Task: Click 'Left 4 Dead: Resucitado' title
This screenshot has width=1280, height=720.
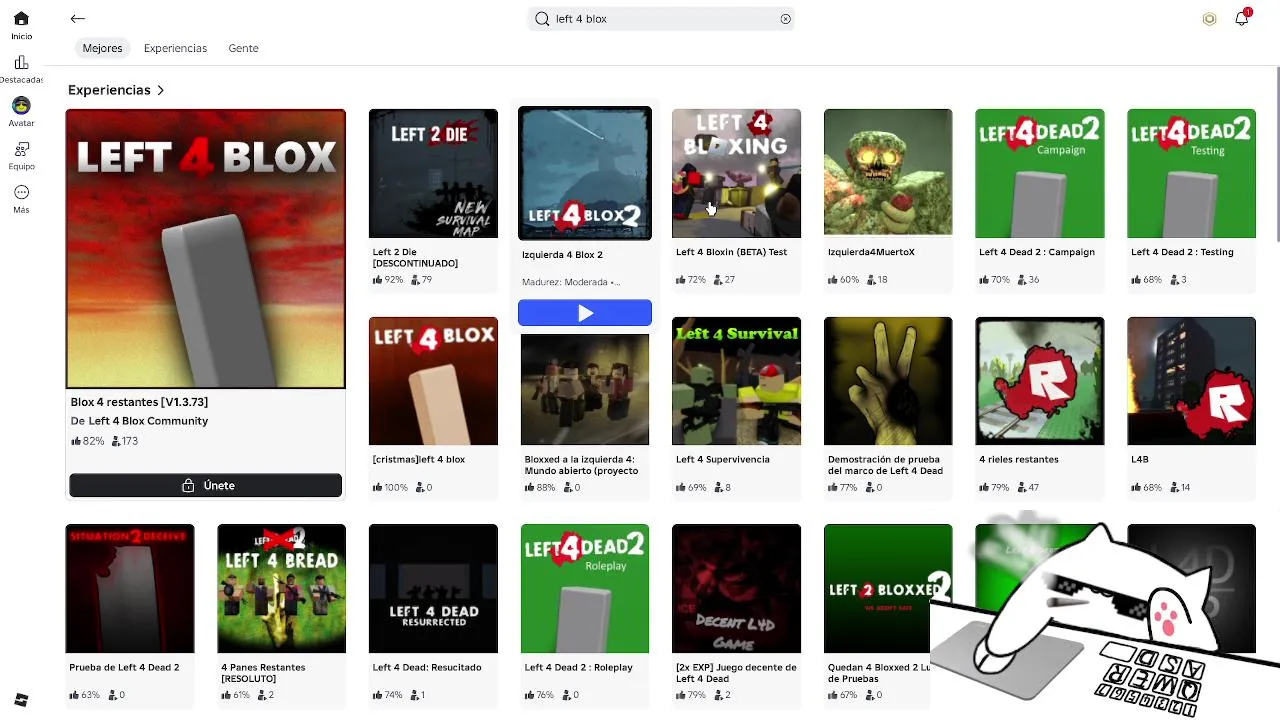Action: click(427, 667)
